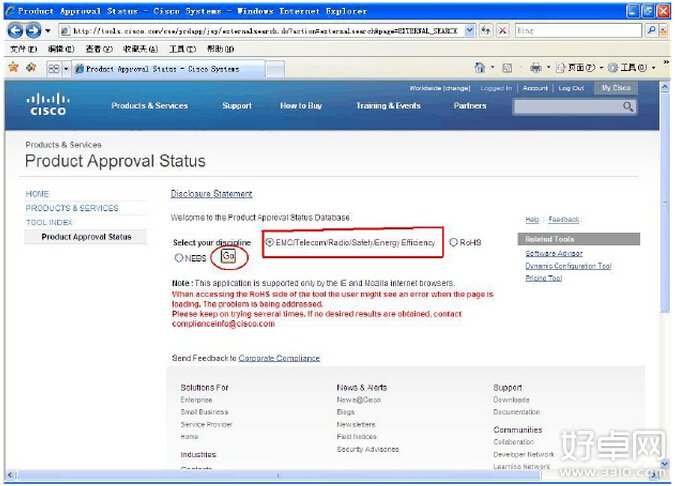Click the Help link

[532, 220]
